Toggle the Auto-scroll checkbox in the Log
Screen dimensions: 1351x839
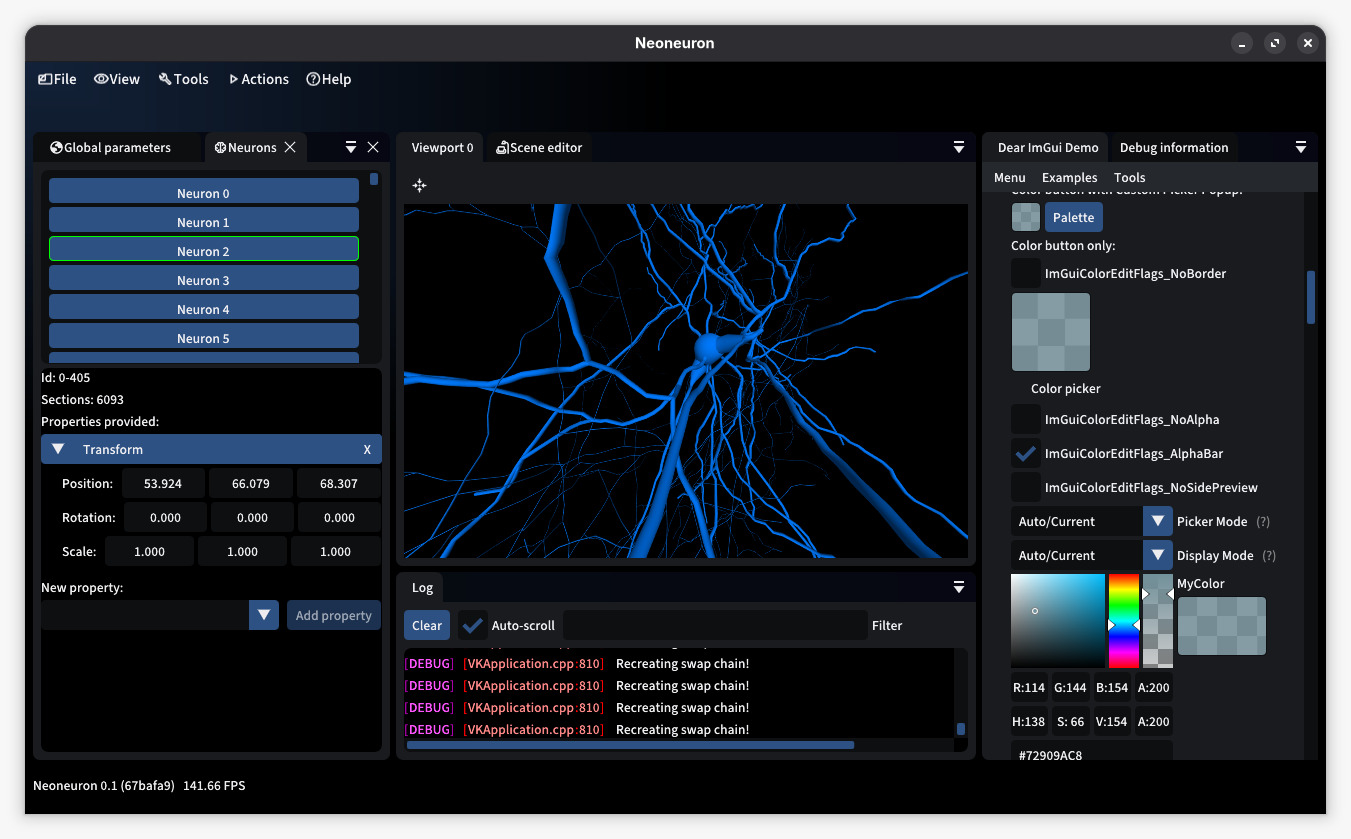click(x=472, y=625)
